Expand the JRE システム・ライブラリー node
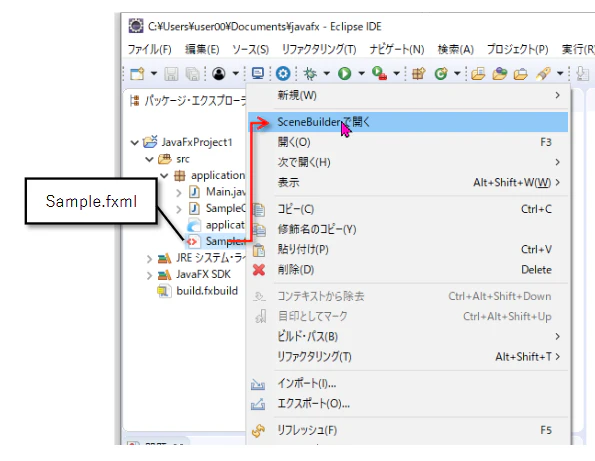Screen dimensions: 595x461 coord(149,259)
